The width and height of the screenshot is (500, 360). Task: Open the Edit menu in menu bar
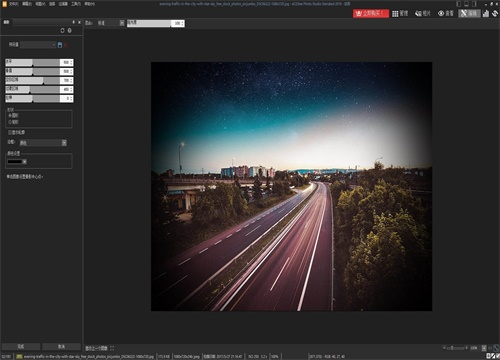[x=27, y=4]
